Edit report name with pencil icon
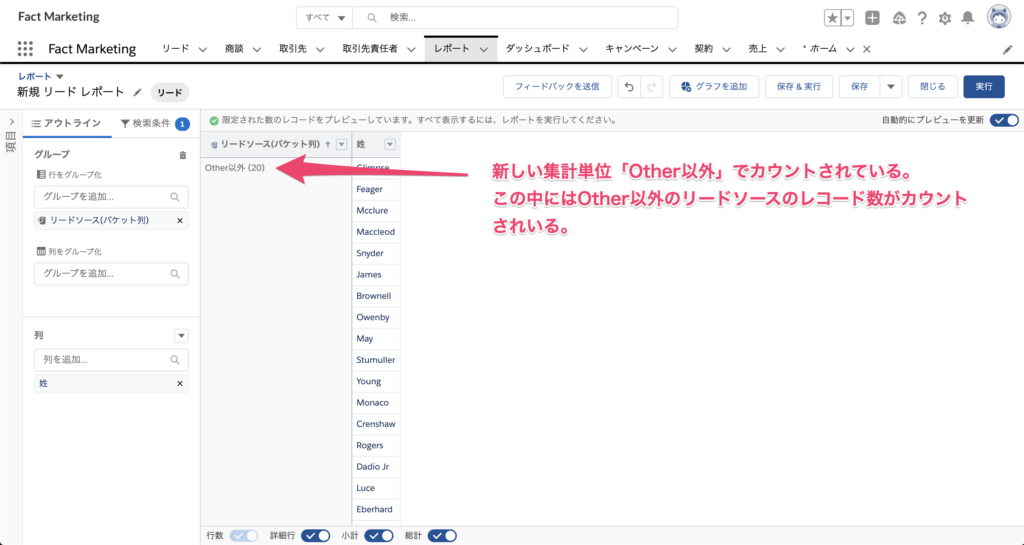 point(137,93)
